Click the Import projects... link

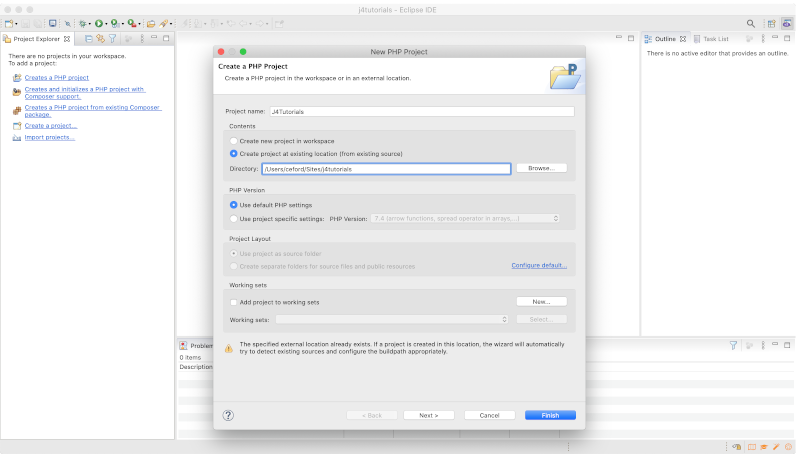[49, 137]
